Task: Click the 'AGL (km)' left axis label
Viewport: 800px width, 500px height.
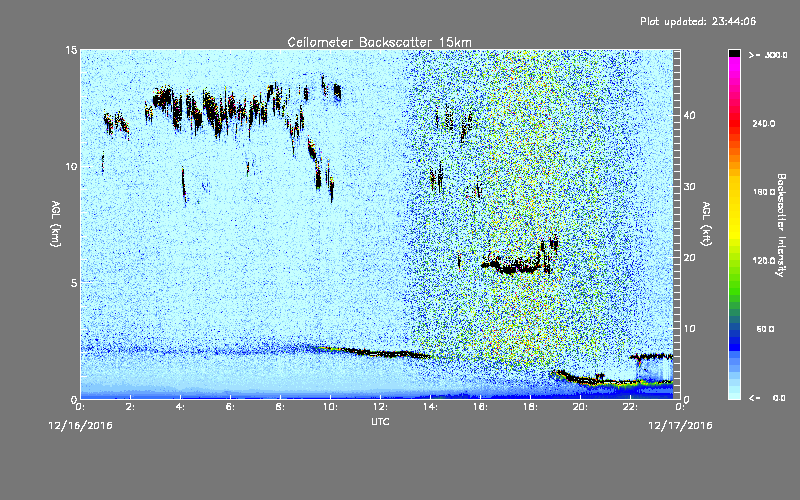Action: tap(56, 224)
